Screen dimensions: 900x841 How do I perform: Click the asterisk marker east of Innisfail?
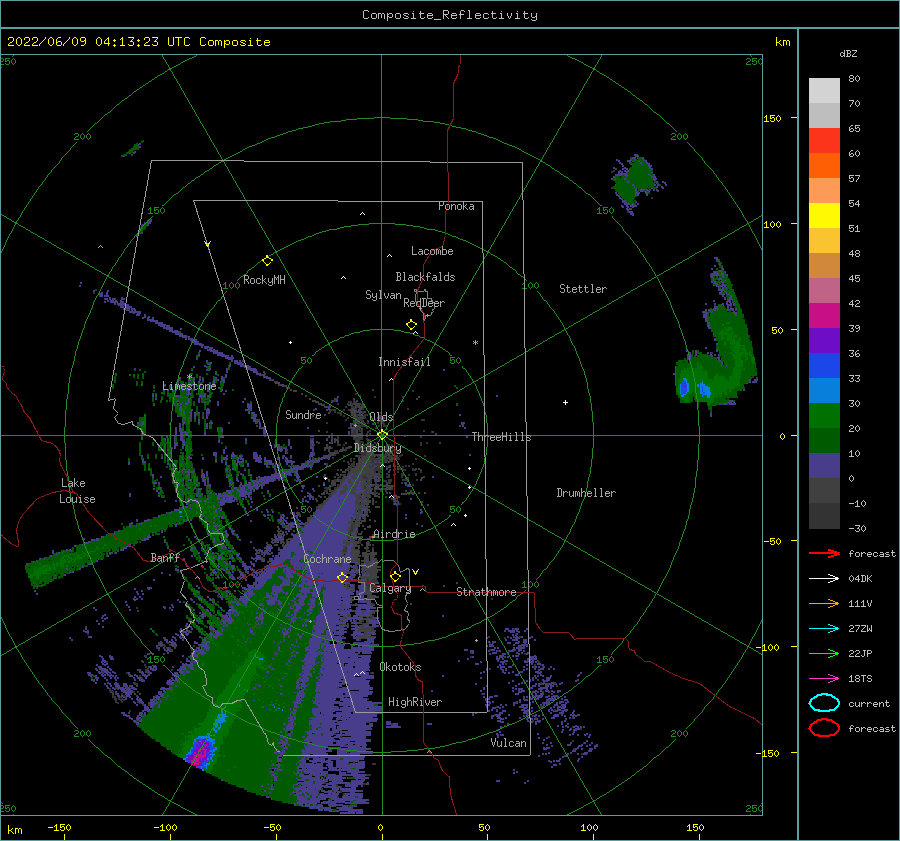[x=475, y=343]
